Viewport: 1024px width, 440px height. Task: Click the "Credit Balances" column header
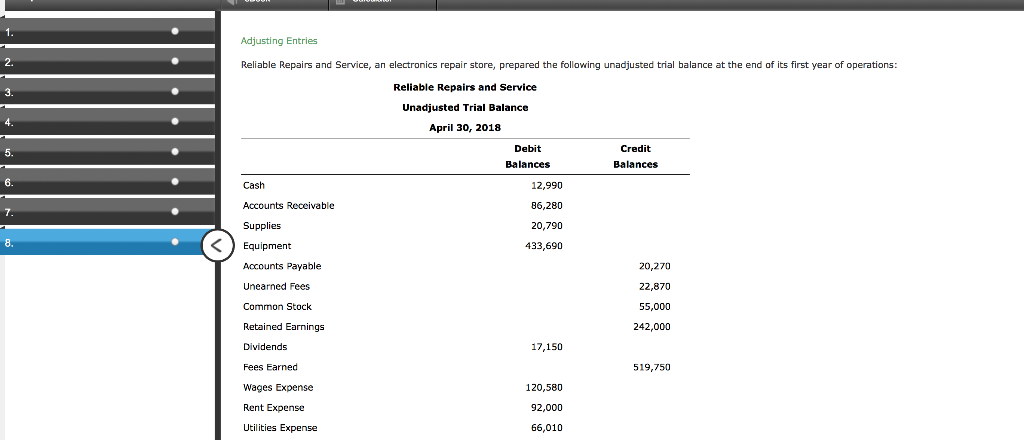tap(635, 157)
